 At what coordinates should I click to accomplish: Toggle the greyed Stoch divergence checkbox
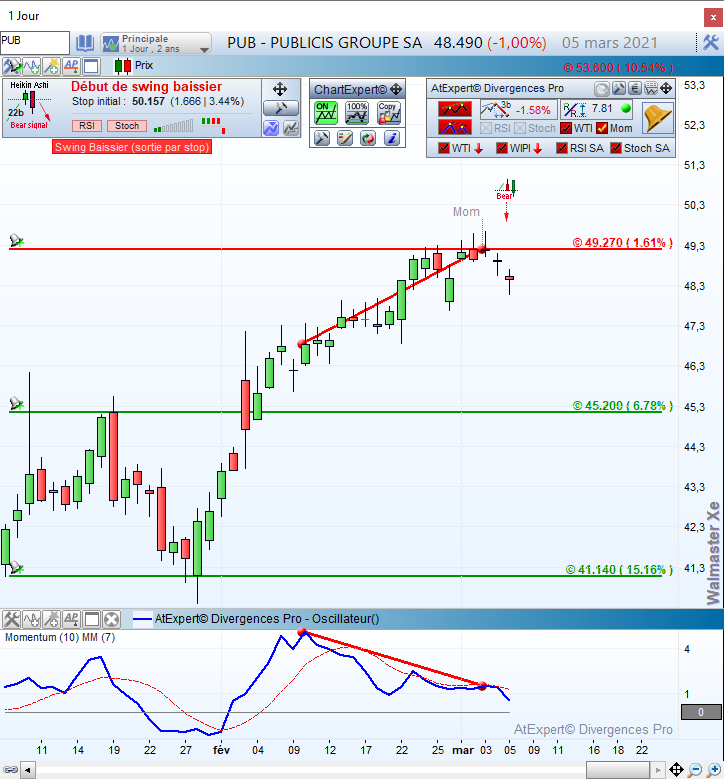point(520,128)
